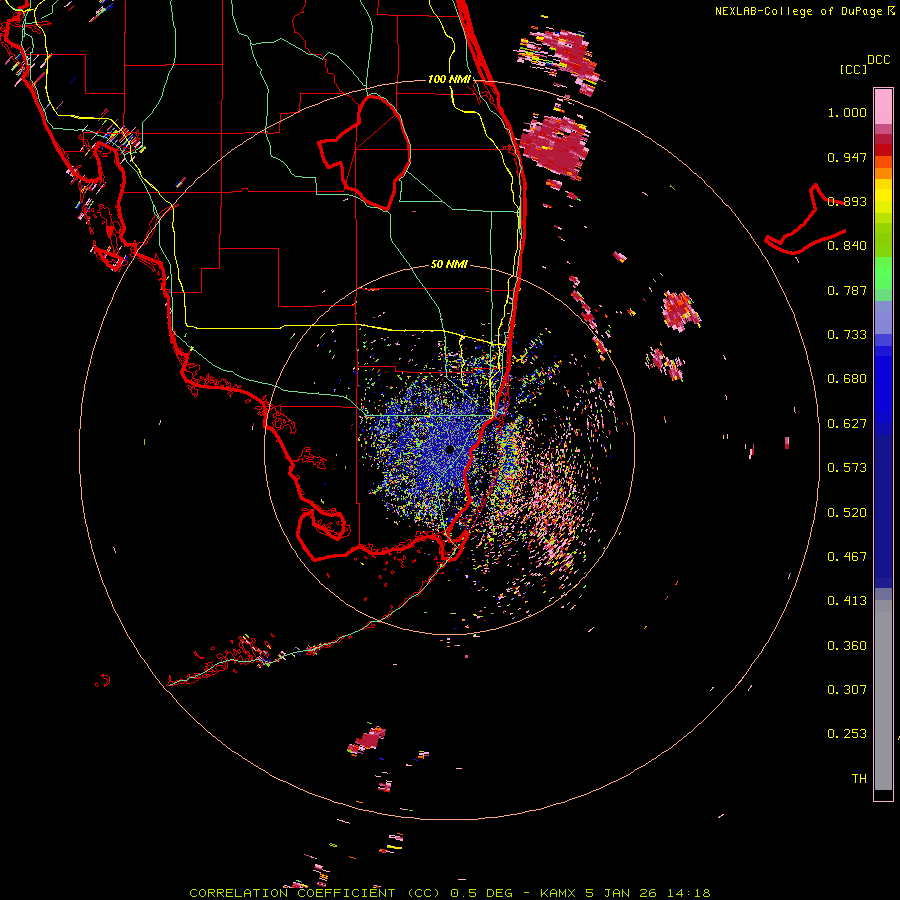Viewport: 900px width, 900px height.
Task: Select the 0.253 colorbar value
Action: click(847, 734)
